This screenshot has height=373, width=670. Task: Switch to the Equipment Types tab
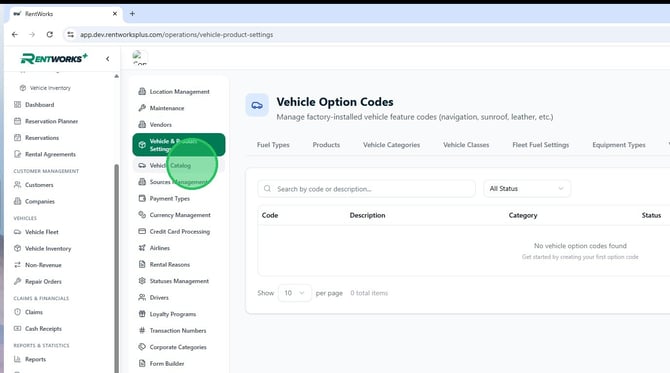tap(619, 145)
